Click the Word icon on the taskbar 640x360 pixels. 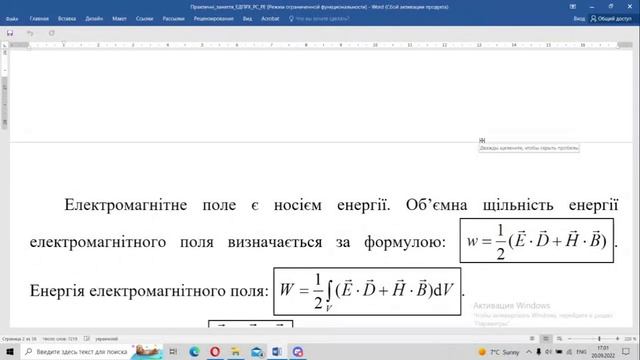pos(277,352)
